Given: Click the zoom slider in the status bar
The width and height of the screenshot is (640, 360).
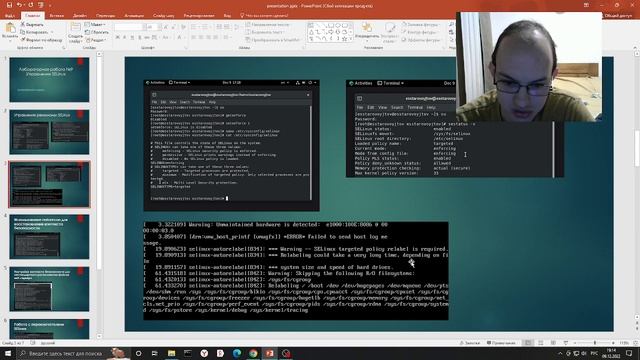Looking at the screenshot, I should (x=594, y=343).
